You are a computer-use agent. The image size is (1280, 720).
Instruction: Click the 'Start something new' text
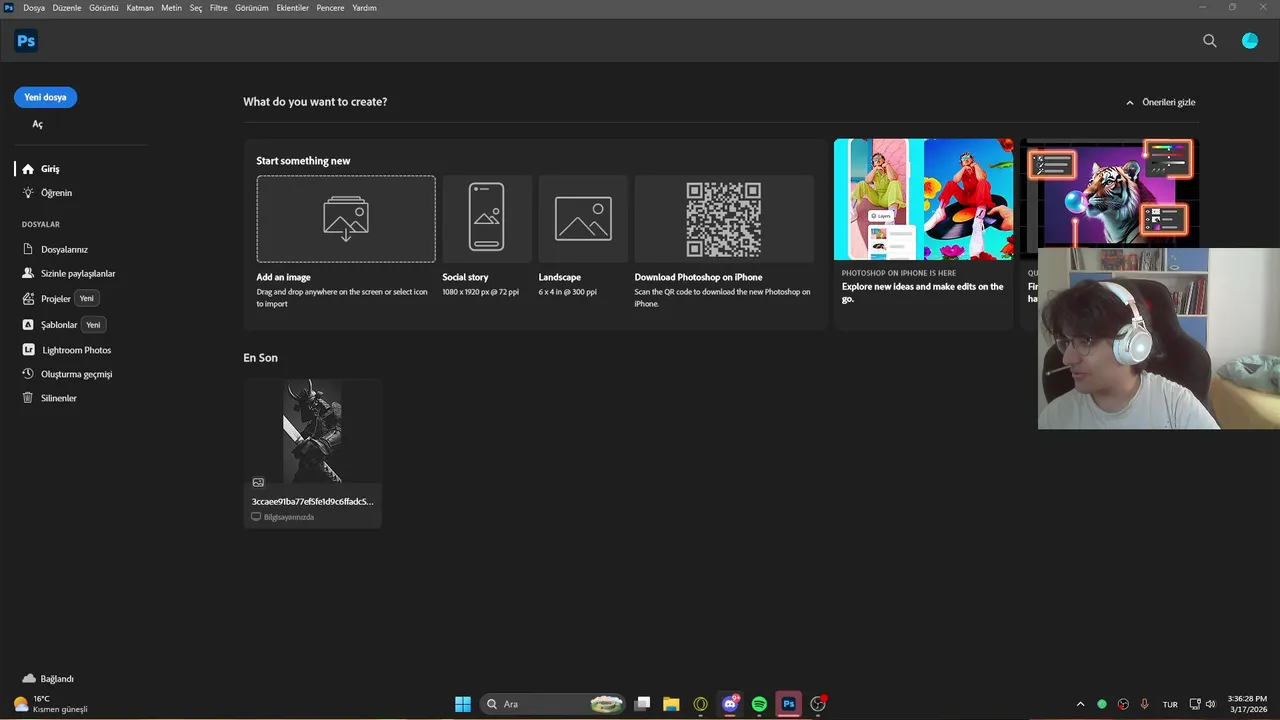(303, 161)
